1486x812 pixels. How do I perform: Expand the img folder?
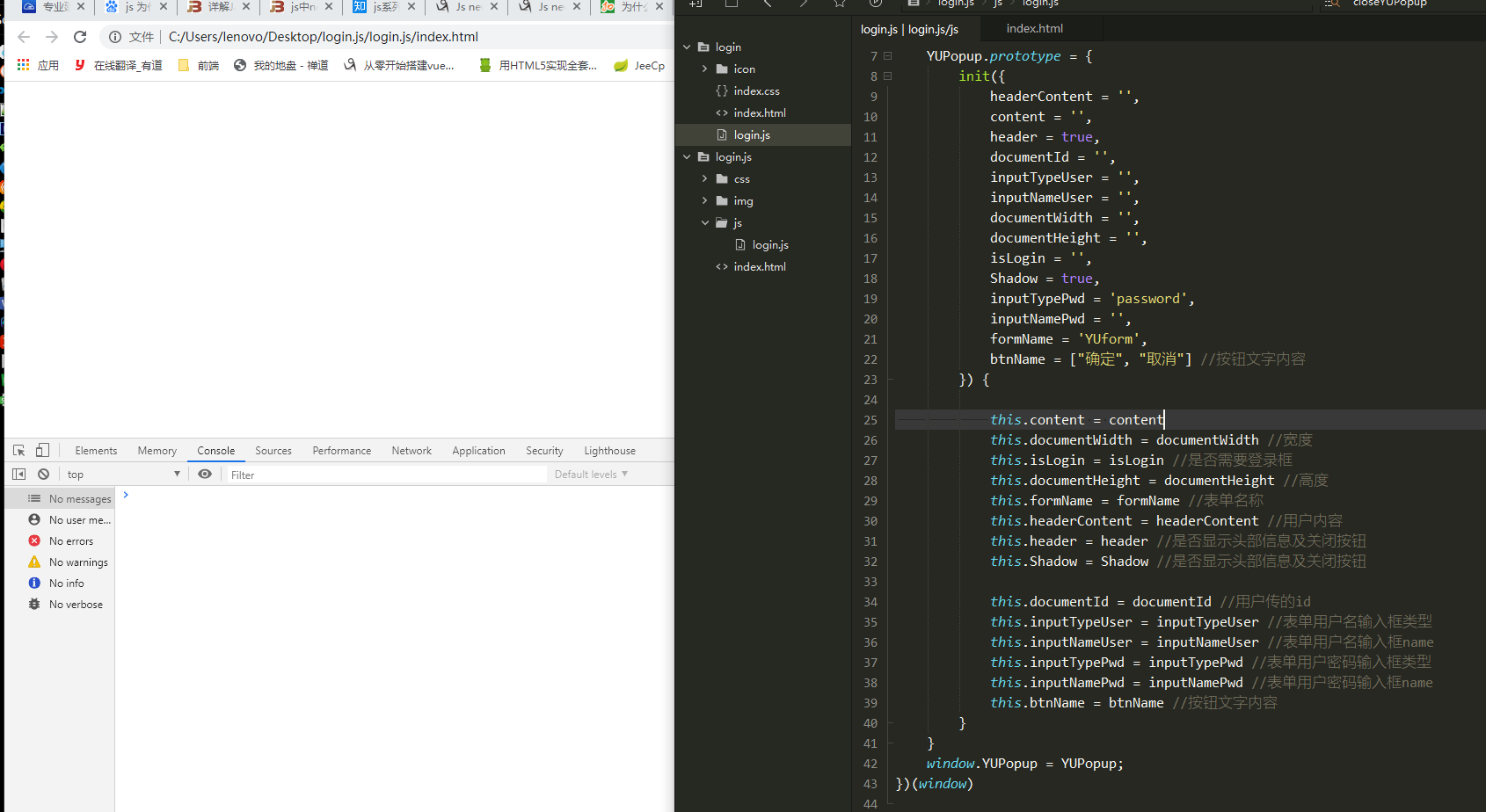[x=704, y=200]
